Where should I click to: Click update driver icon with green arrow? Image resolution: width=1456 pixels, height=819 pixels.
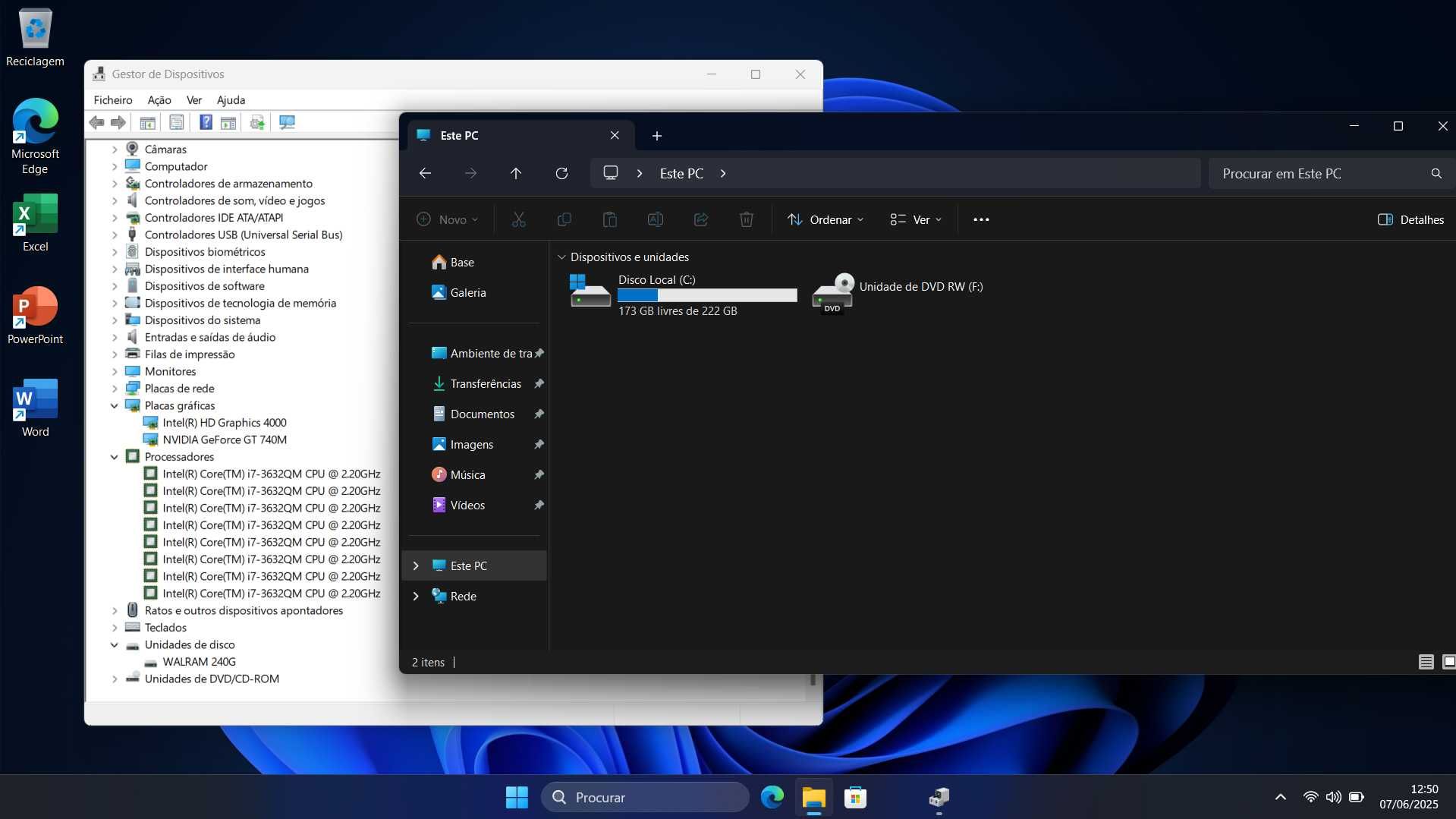point(257,122)
